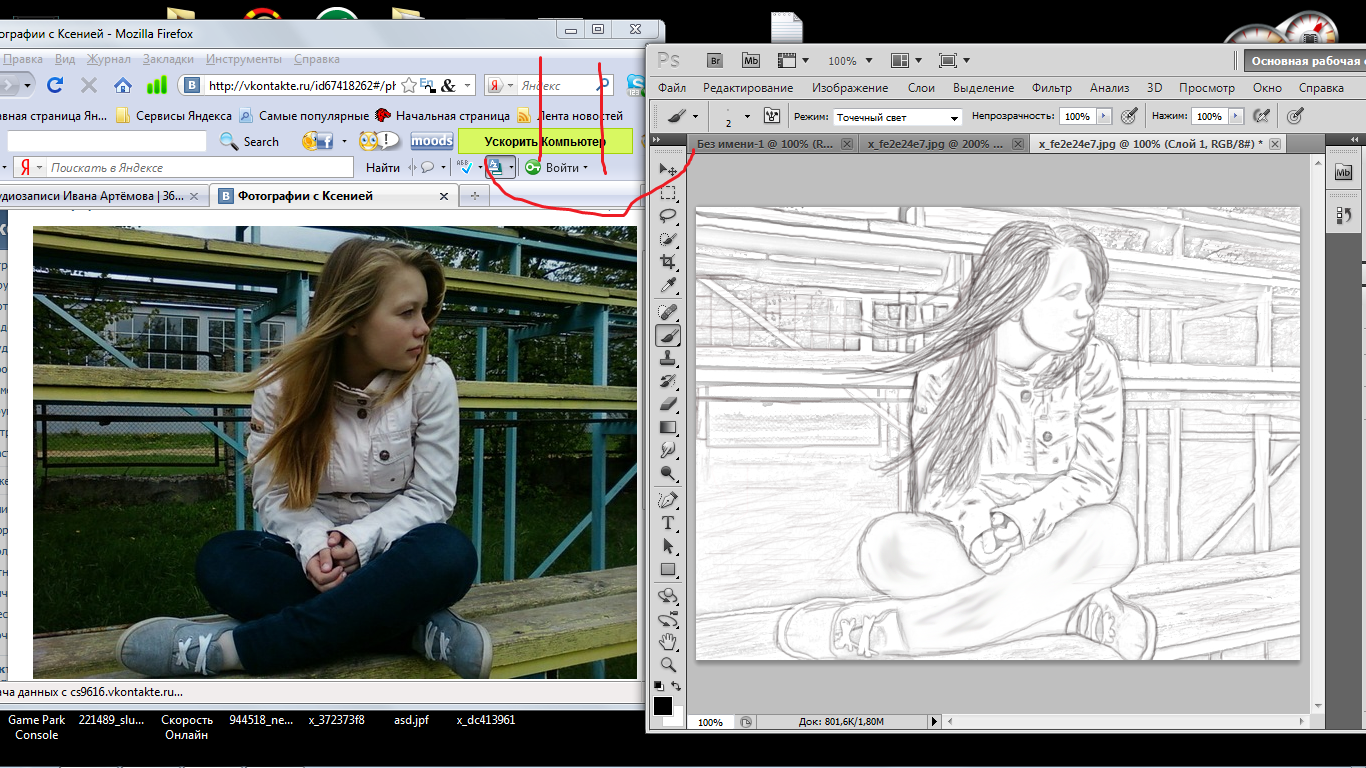Click the Ускорить Компьютер button
The width and height of the screenshot is (1366, 768).
point(545,142)
